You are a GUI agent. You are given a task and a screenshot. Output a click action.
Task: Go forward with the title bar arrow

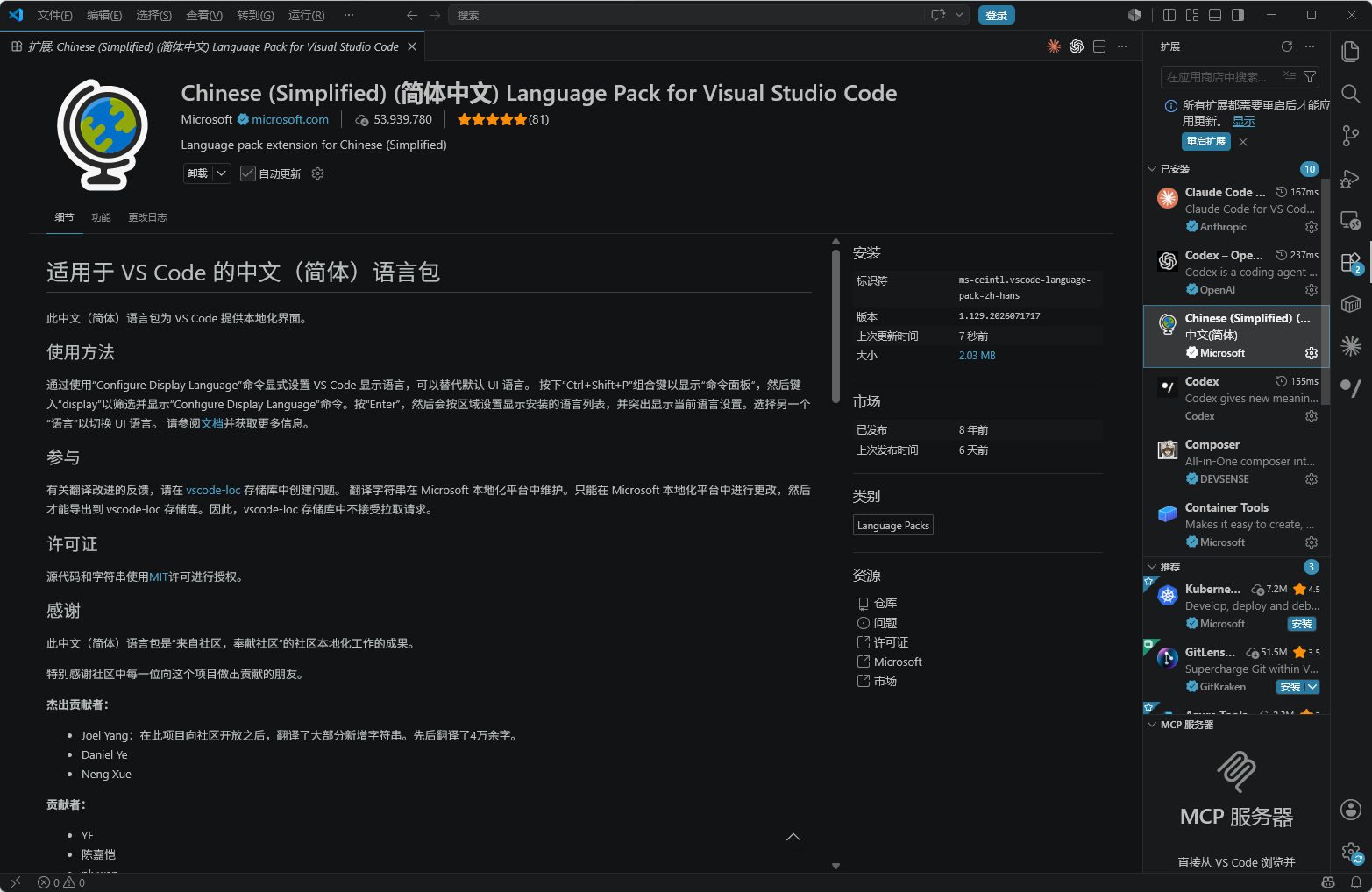pyautogui.click(x=436, y=15)
